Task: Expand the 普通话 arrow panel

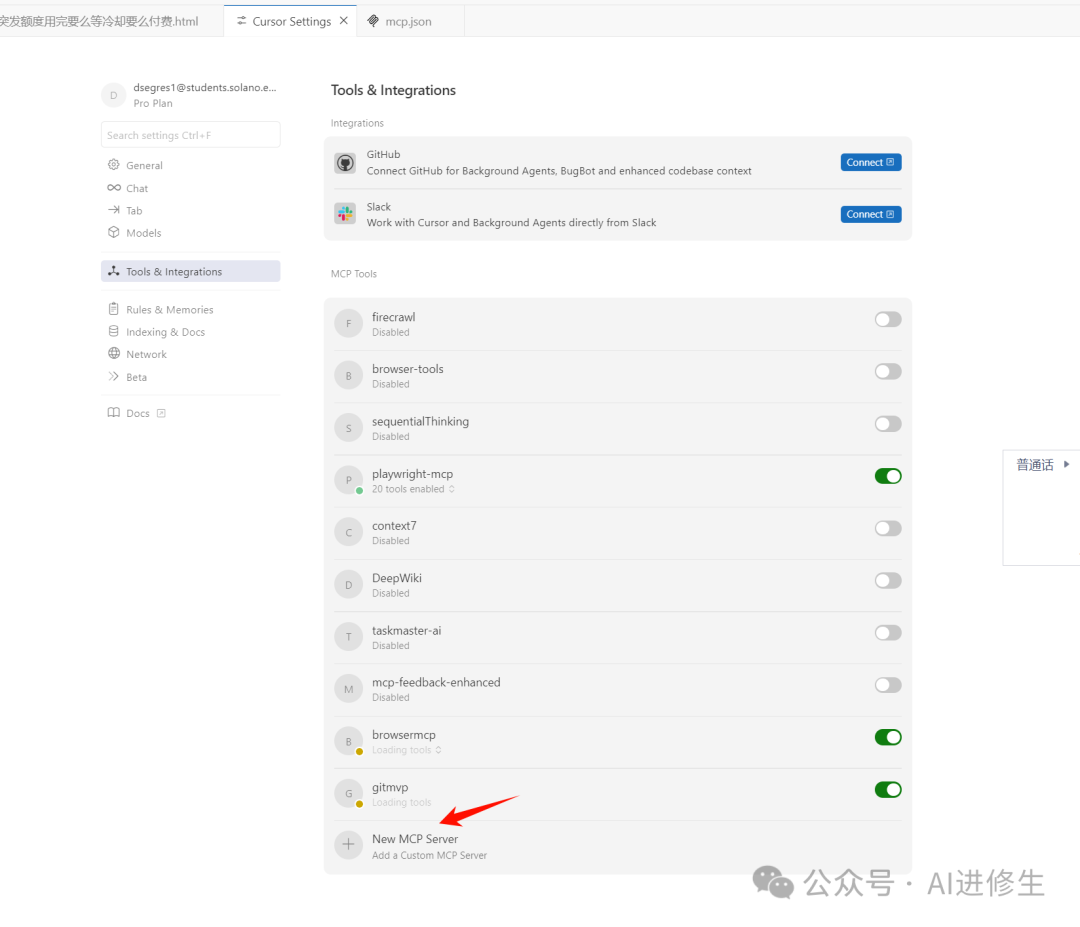Action: click(x=1066, y=464)
